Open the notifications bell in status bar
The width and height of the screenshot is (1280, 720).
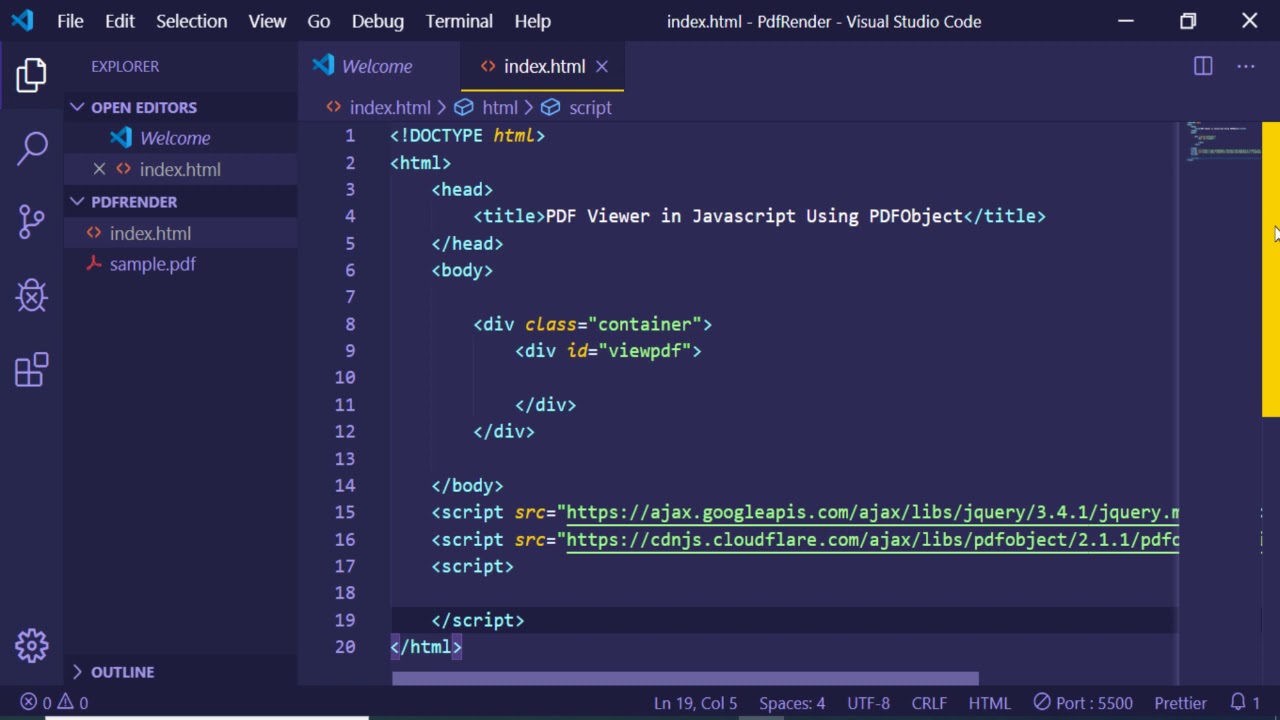pyautogui.click(x=1245, y=703)
